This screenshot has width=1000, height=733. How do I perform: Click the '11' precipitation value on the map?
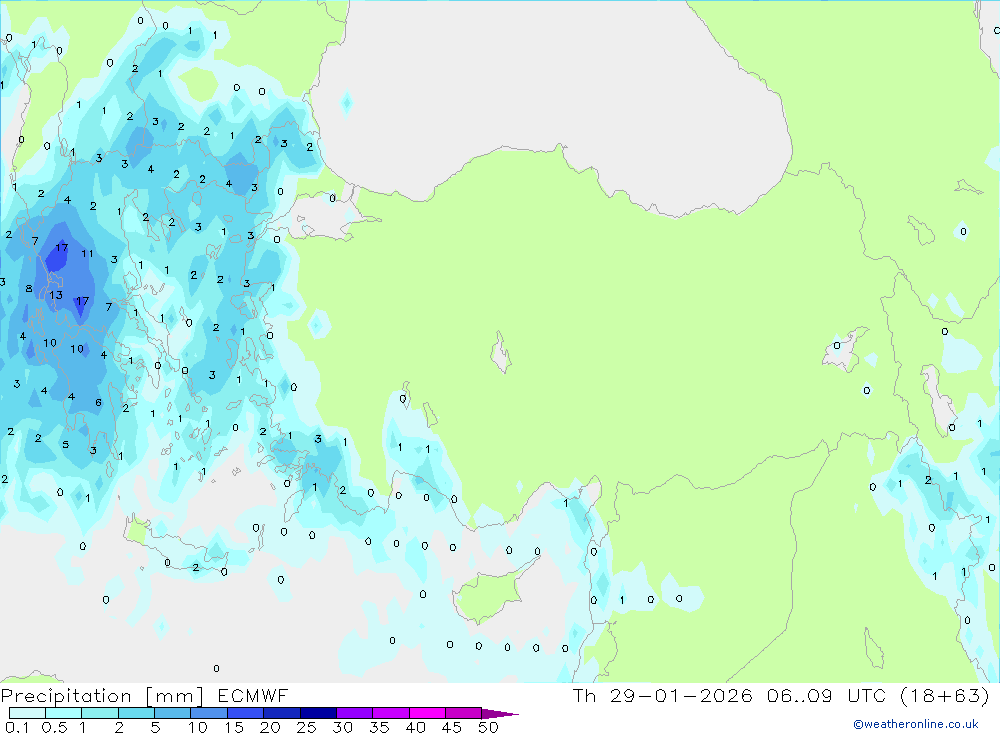coord(87,253)
